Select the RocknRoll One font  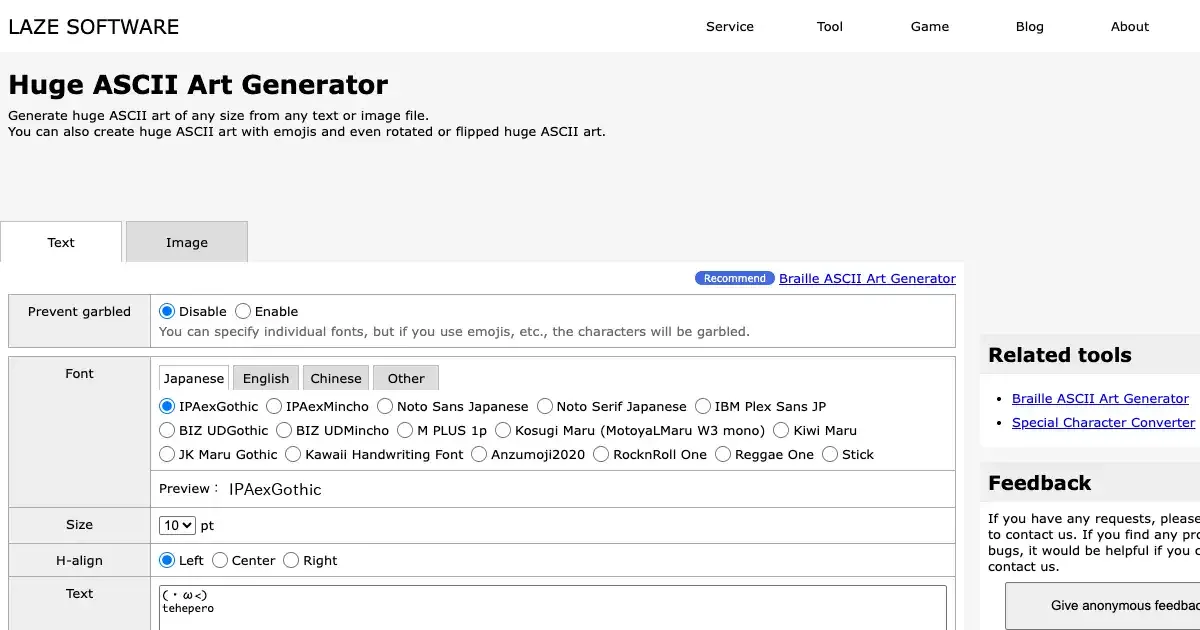click(601, 454)
